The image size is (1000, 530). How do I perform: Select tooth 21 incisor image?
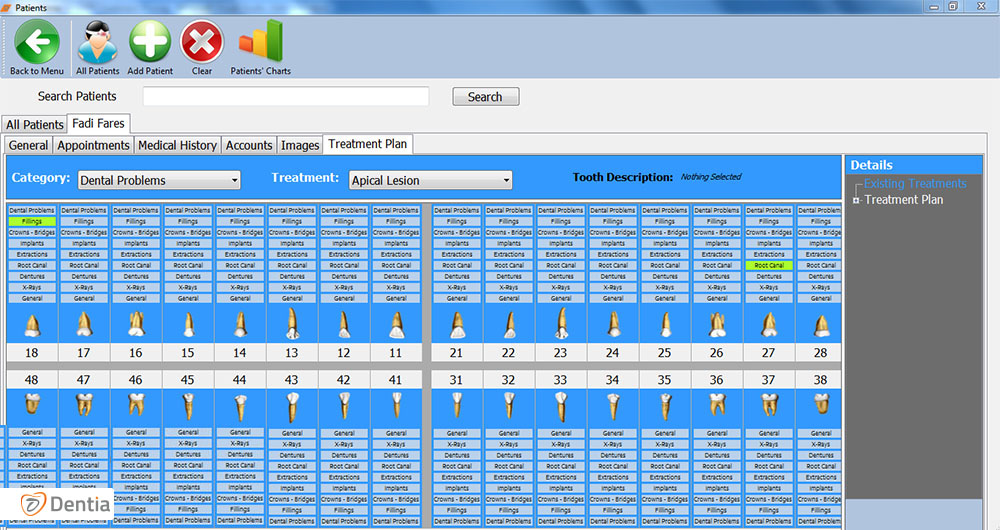click(x=457, y=323)
